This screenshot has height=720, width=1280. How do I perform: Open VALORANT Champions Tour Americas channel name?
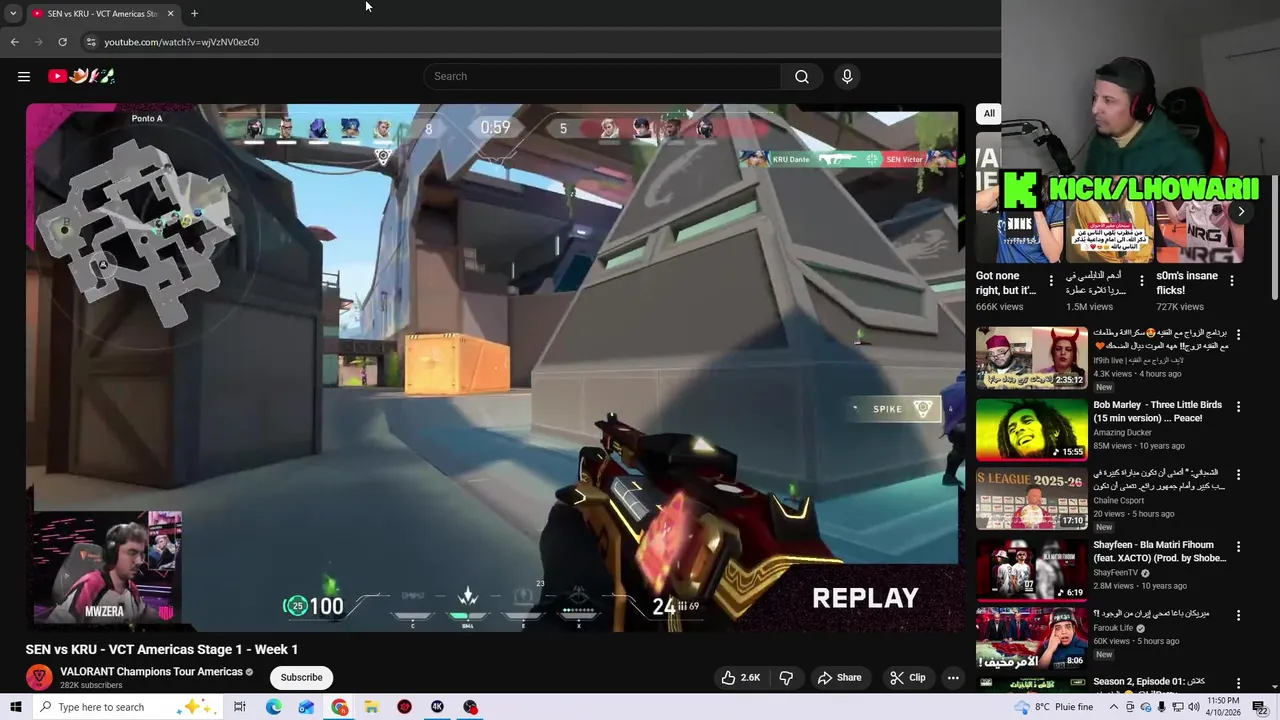point(151,671)
